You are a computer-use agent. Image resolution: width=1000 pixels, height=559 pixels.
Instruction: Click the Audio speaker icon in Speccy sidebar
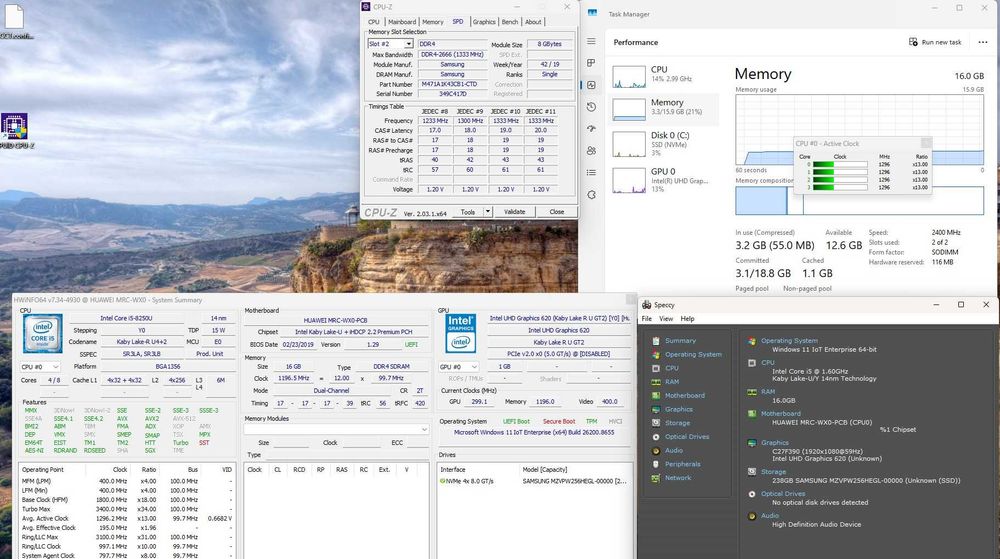point(656,451)
